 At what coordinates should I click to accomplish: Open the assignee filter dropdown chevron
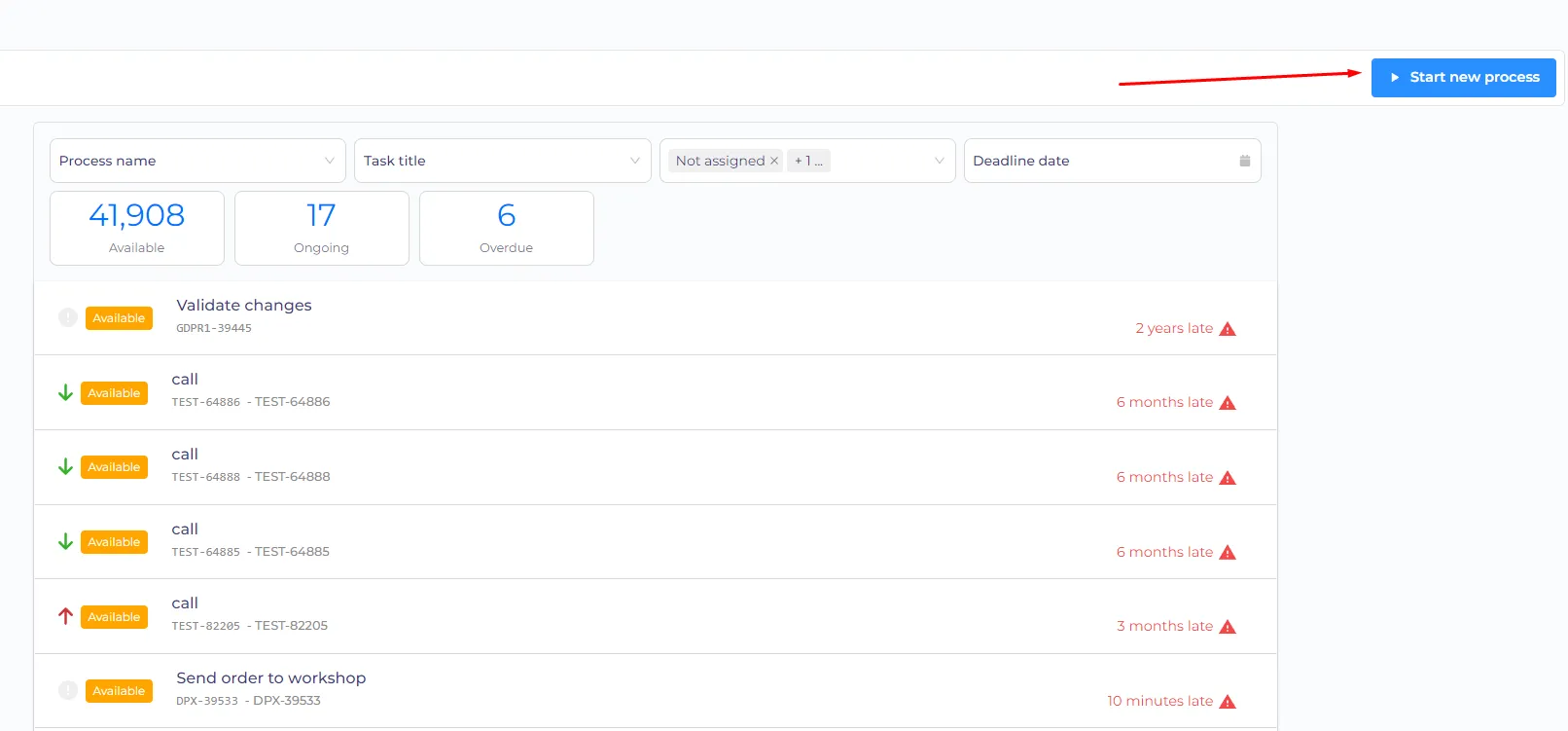tap(939, 161)
